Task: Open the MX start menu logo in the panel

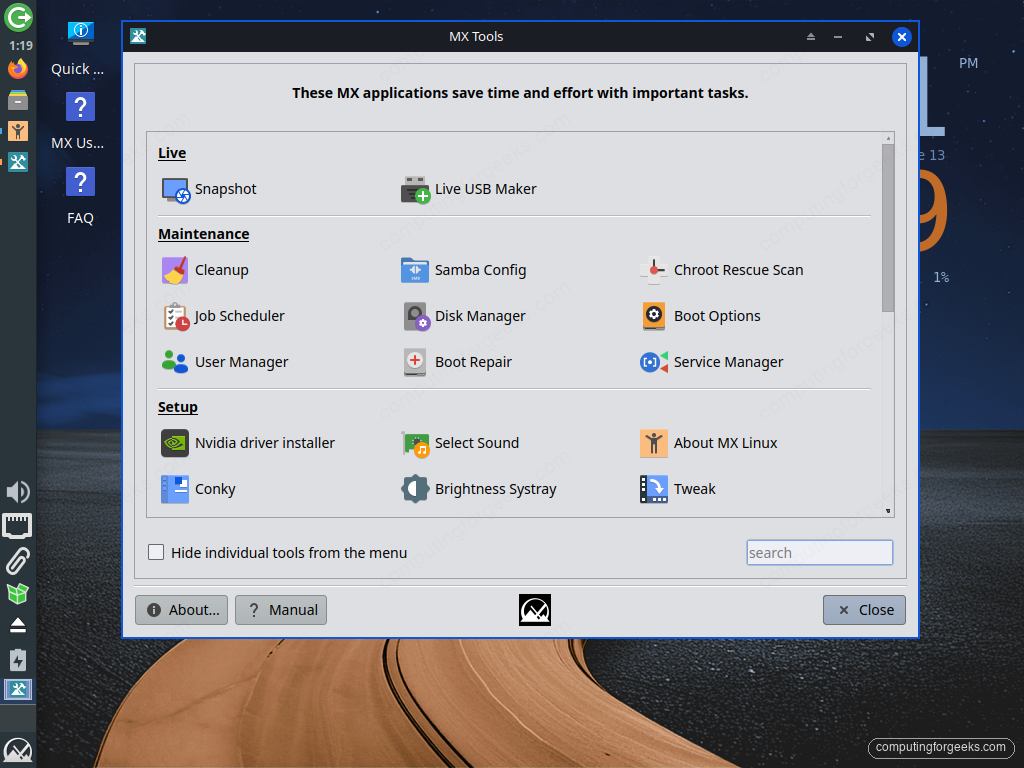Action: pos(18,751)
